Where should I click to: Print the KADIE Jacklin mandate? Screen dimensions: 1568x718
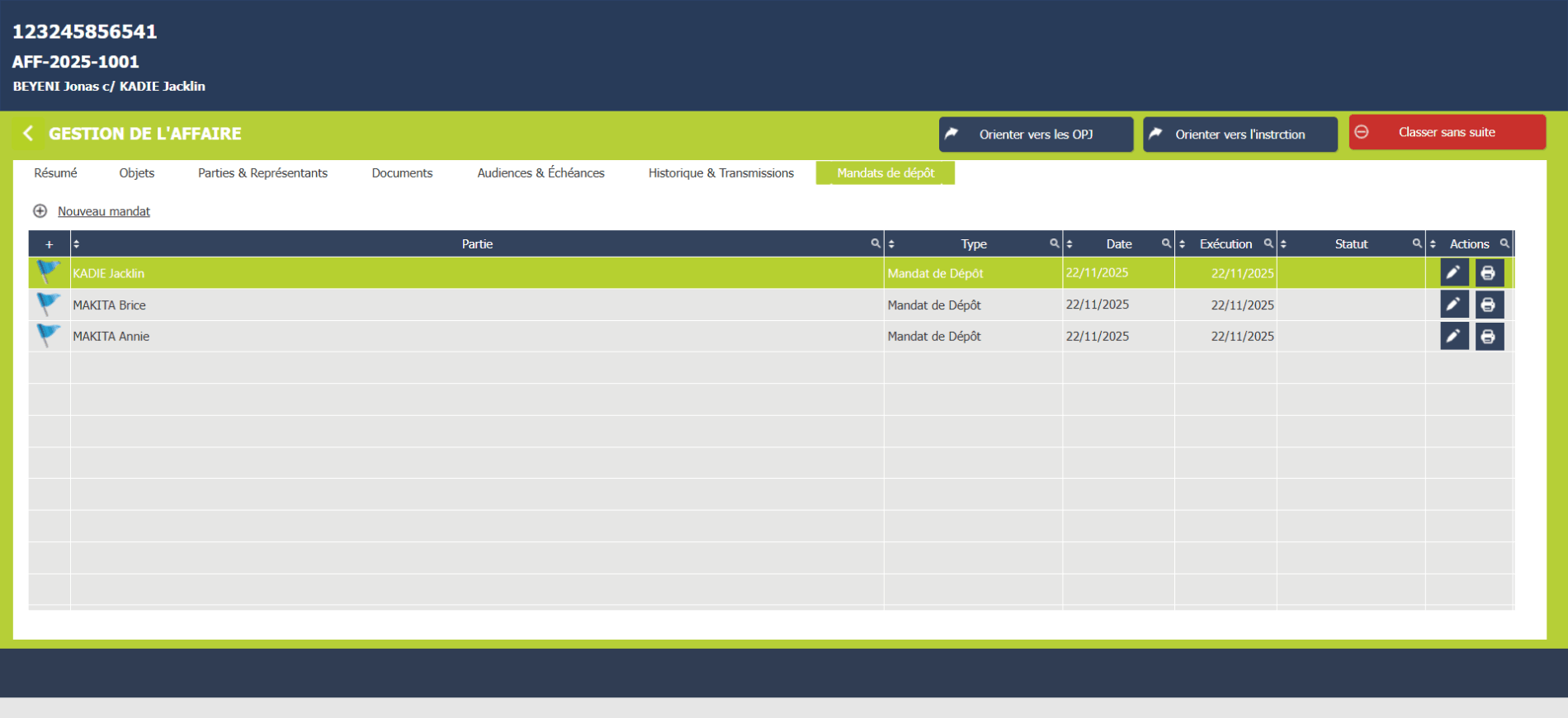point(1489,273)
